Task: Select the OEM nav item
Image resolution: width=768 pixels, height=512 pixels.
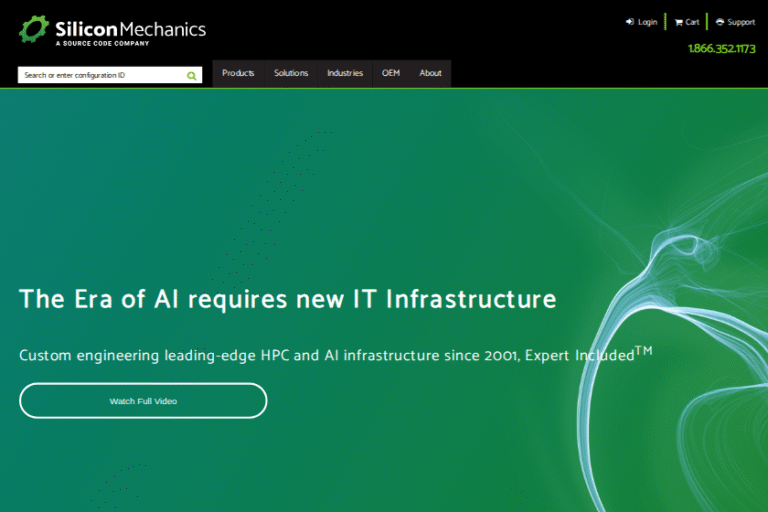Action: (x=391, y=73)
